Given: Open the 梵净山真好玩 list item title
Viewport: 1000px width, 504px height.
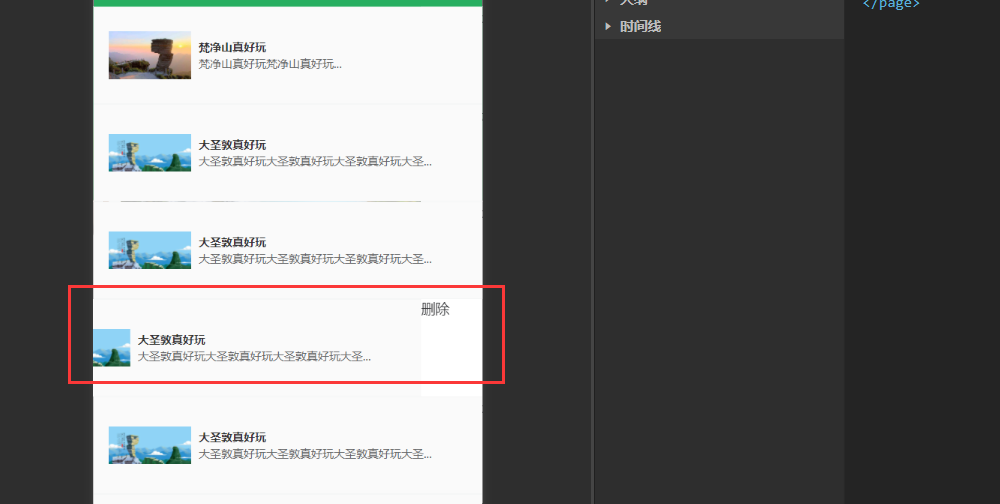Looking at the screenshot, I should (232, 47).
